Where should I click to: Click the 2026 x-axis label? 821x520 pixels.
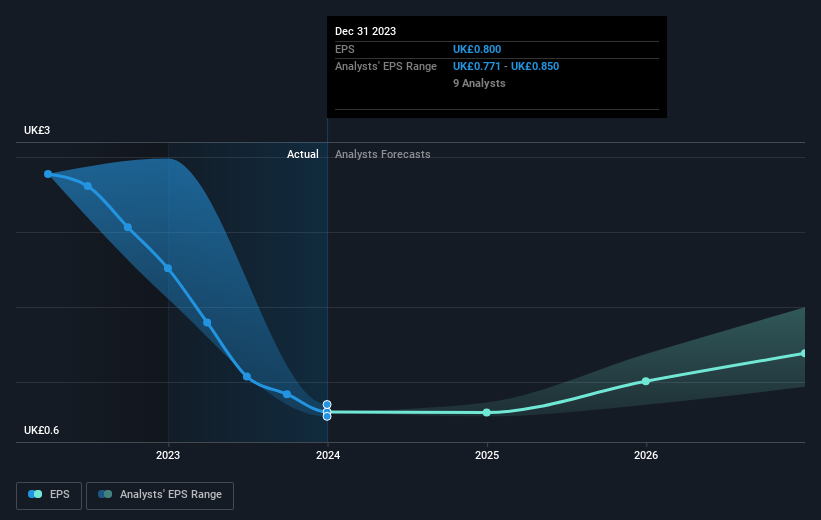pos(646,456)
